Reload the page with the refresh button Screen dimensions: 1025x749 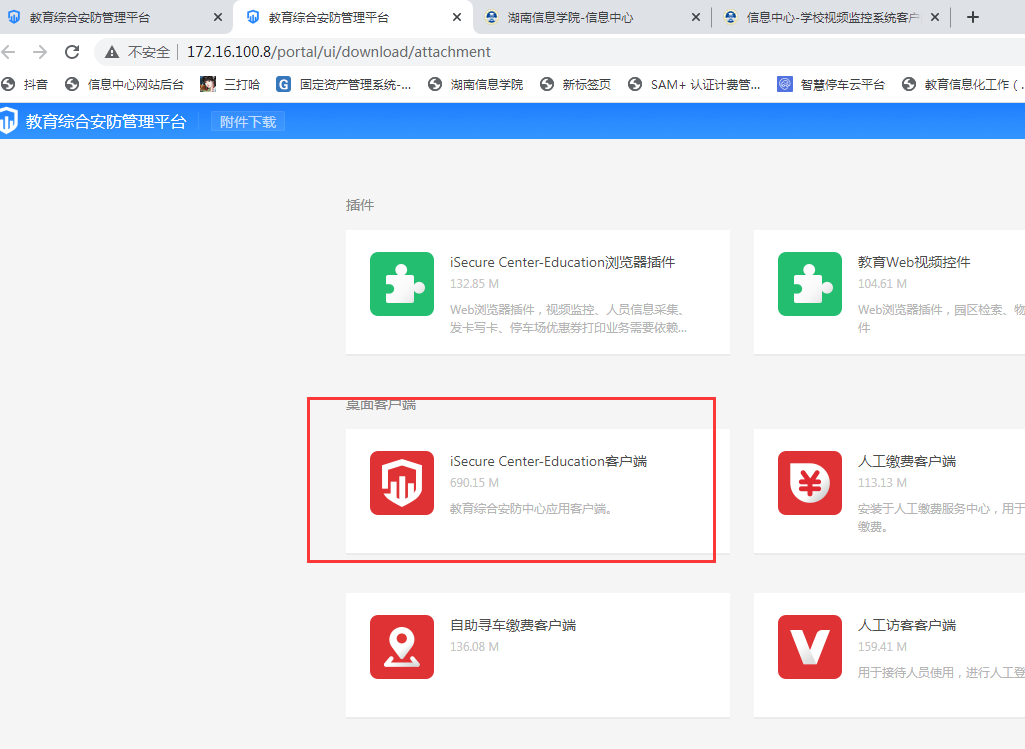(x=72, y=52)
